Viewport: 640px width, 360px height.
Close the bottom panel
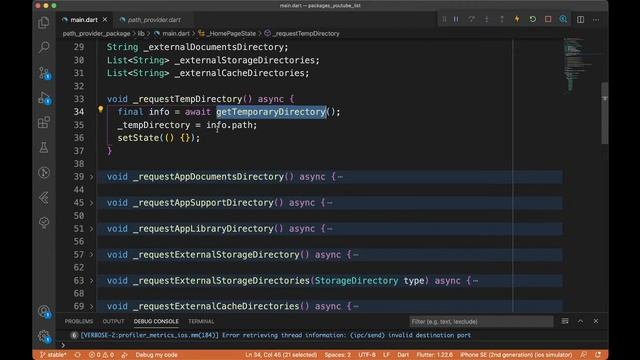pyautogui.click(x=596, y=321)
